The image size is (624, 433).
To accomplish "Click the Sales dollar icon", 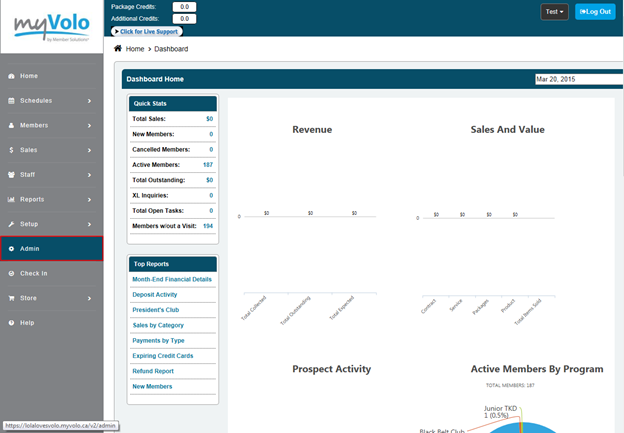I will point(11,150).
